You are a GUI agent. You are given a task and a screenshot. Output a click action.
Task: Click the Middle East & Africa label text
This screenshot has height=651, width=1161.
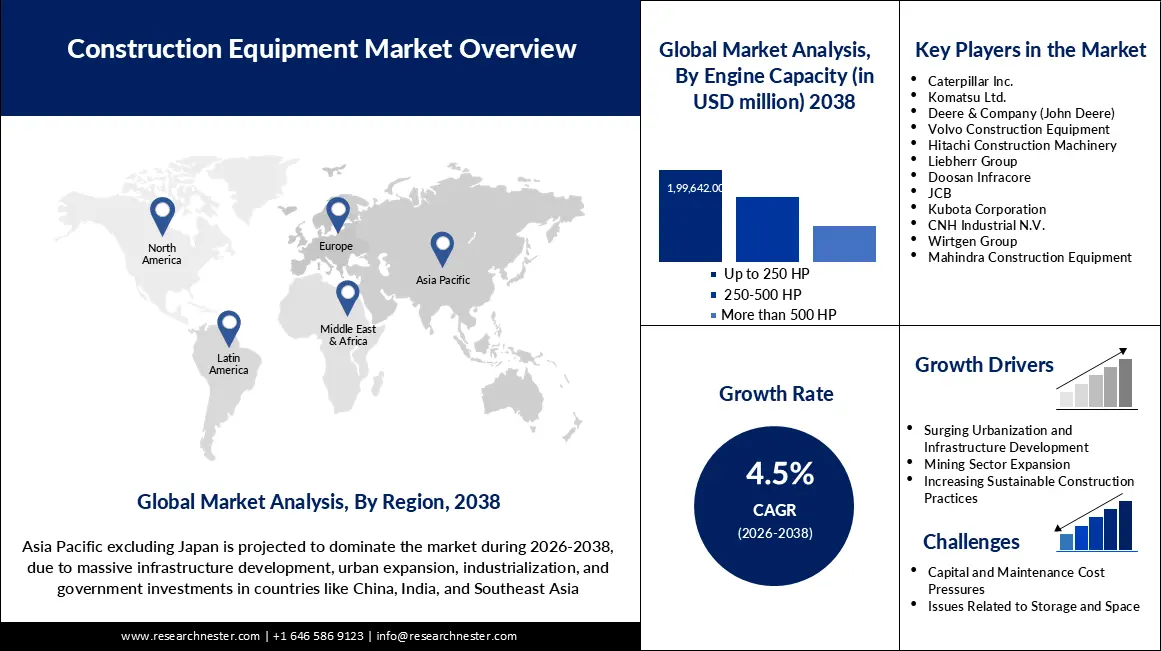[348, 335]
